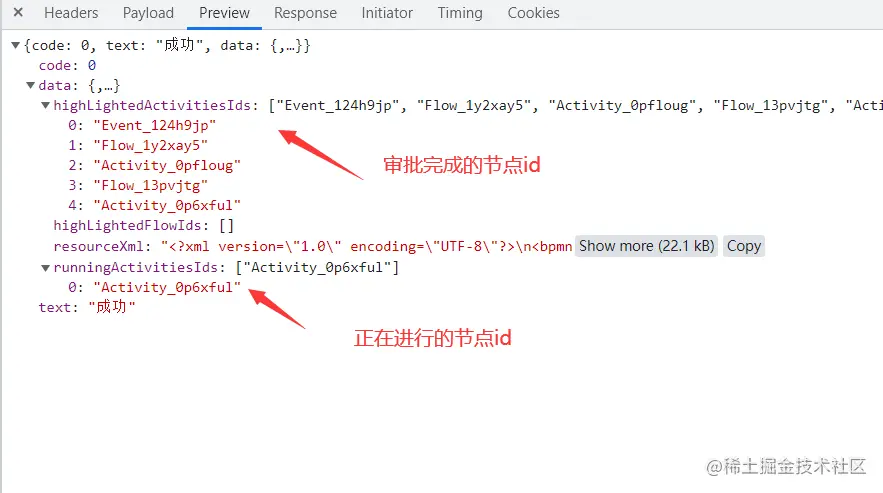
Task: Collapse the data object node
Action: pyautogui.click(x=30, y=86)
